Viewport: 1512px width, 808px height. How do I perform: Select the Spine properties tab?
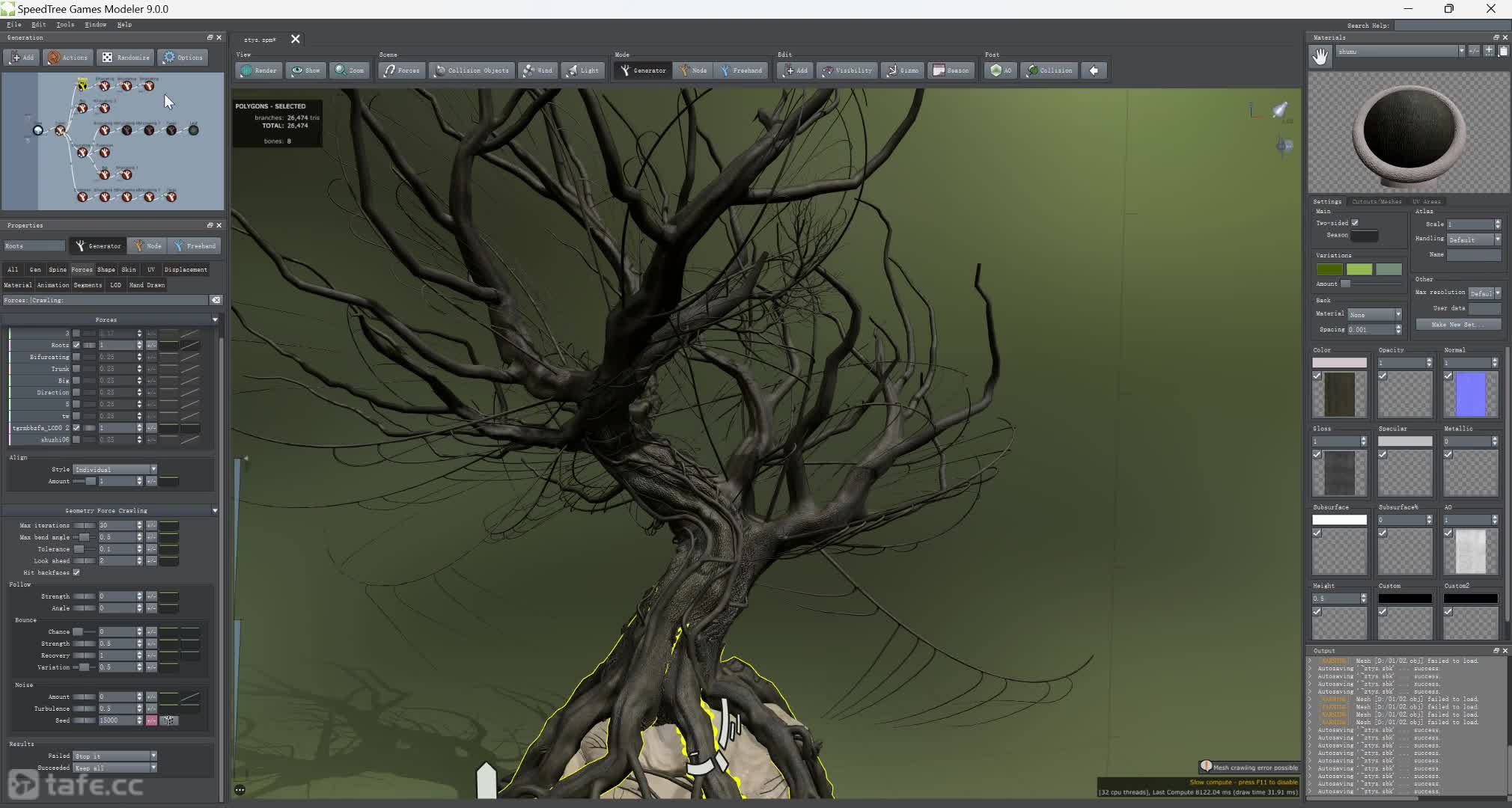coord(58,269)
